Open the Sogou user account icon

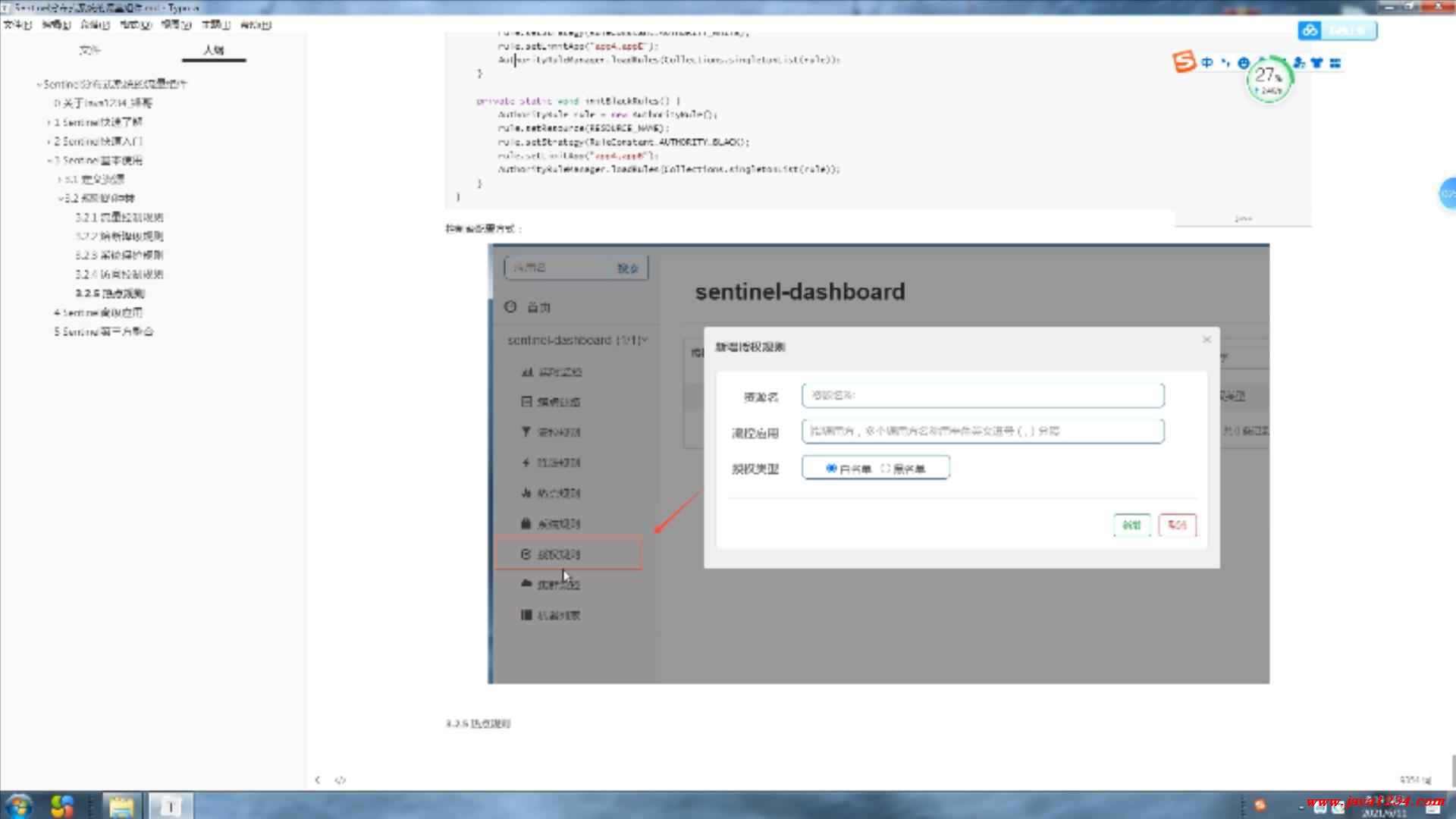pyautogui.click(x=1299, y=63)
